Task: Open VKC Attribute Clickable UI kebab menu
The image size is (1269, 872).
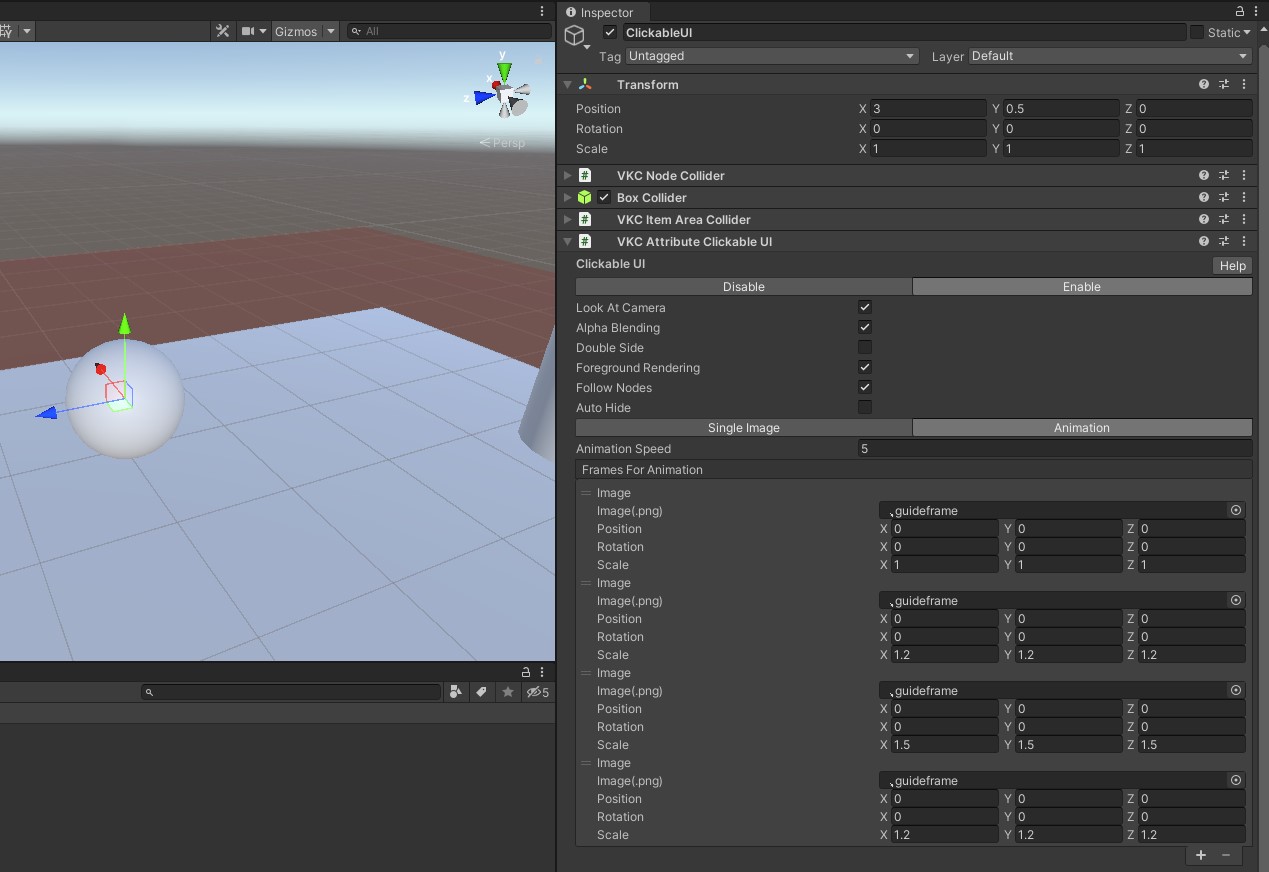Action: [x=1244, y=242]
